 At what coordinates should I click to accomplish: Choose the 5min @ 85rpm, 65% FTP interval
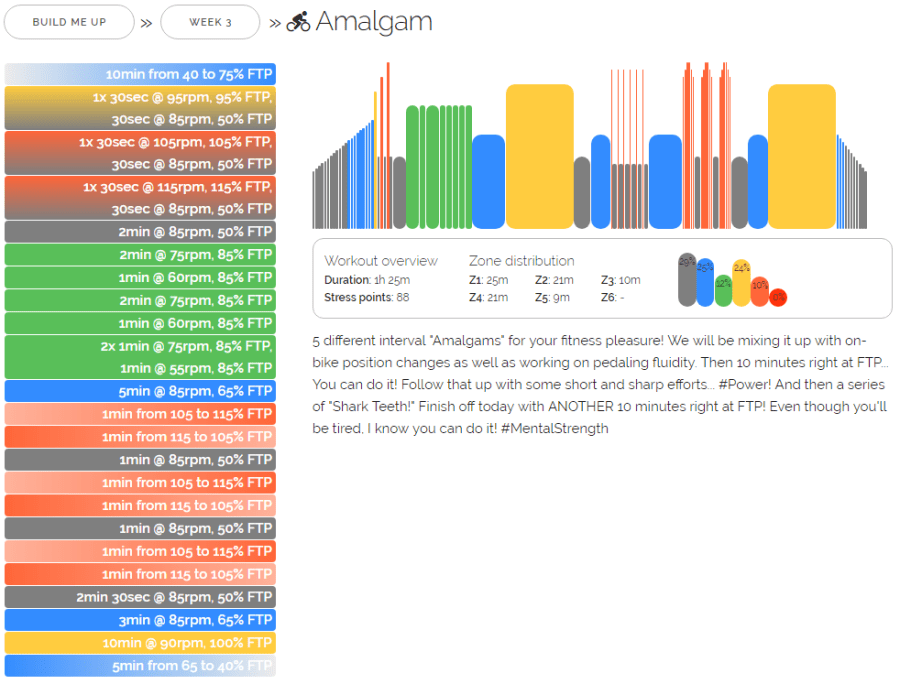pyautogui.click(x=140, y=391)
